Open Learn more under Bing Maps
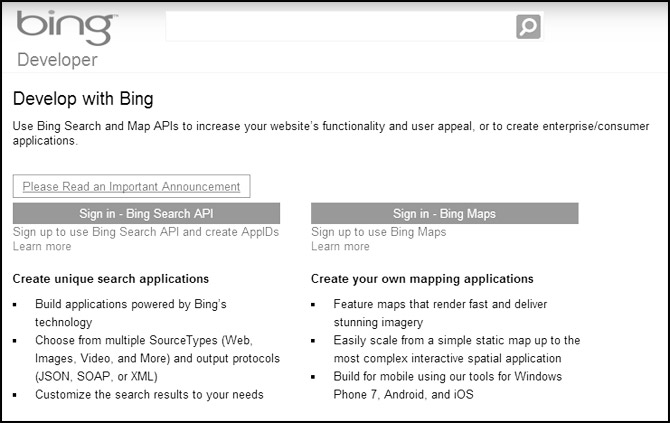Image resolution: width=670 pixels, height=423 pixels. pyautogui.click(x=340, y=247)
